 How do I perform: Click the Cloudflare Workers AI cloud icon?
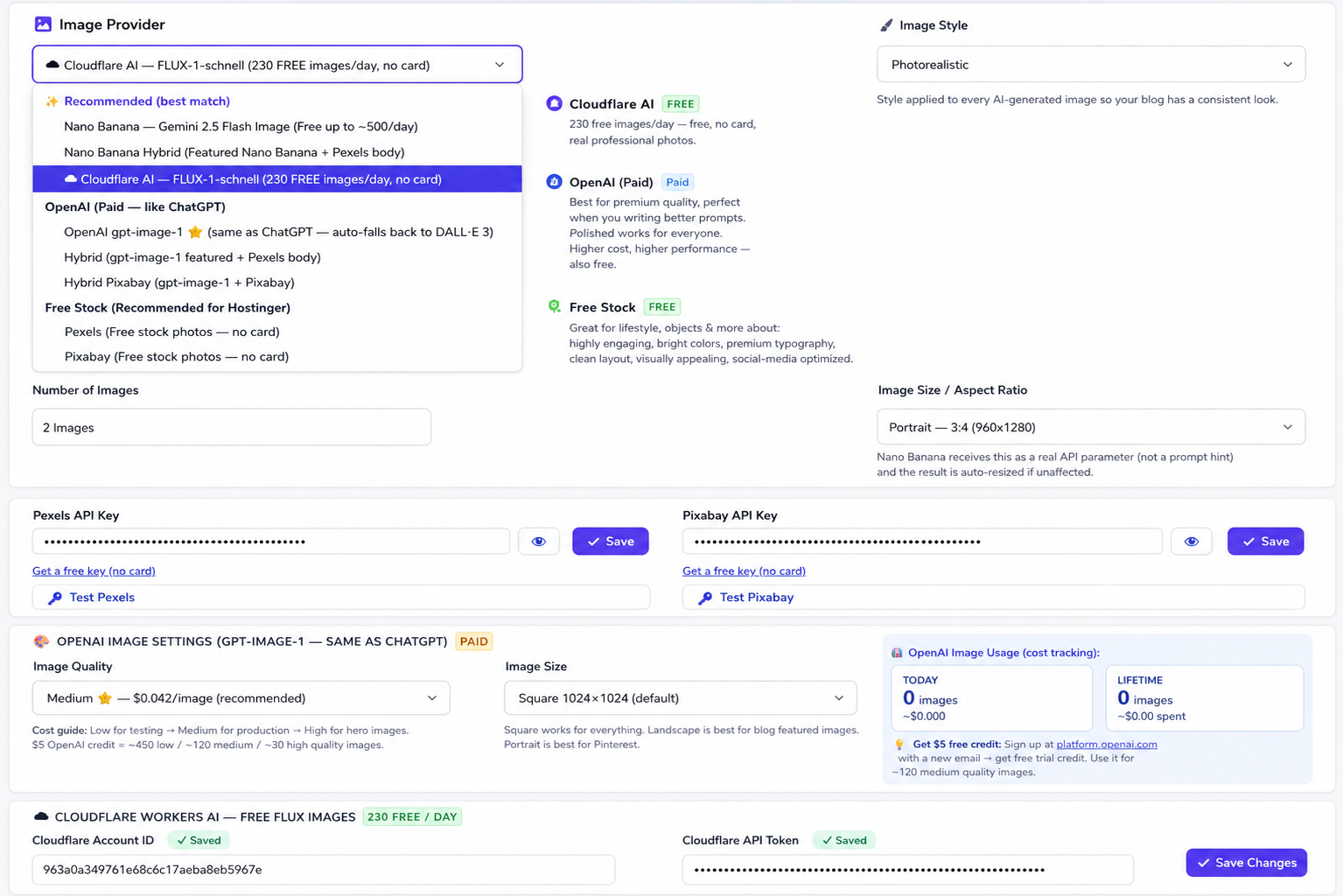coord(41,816)
